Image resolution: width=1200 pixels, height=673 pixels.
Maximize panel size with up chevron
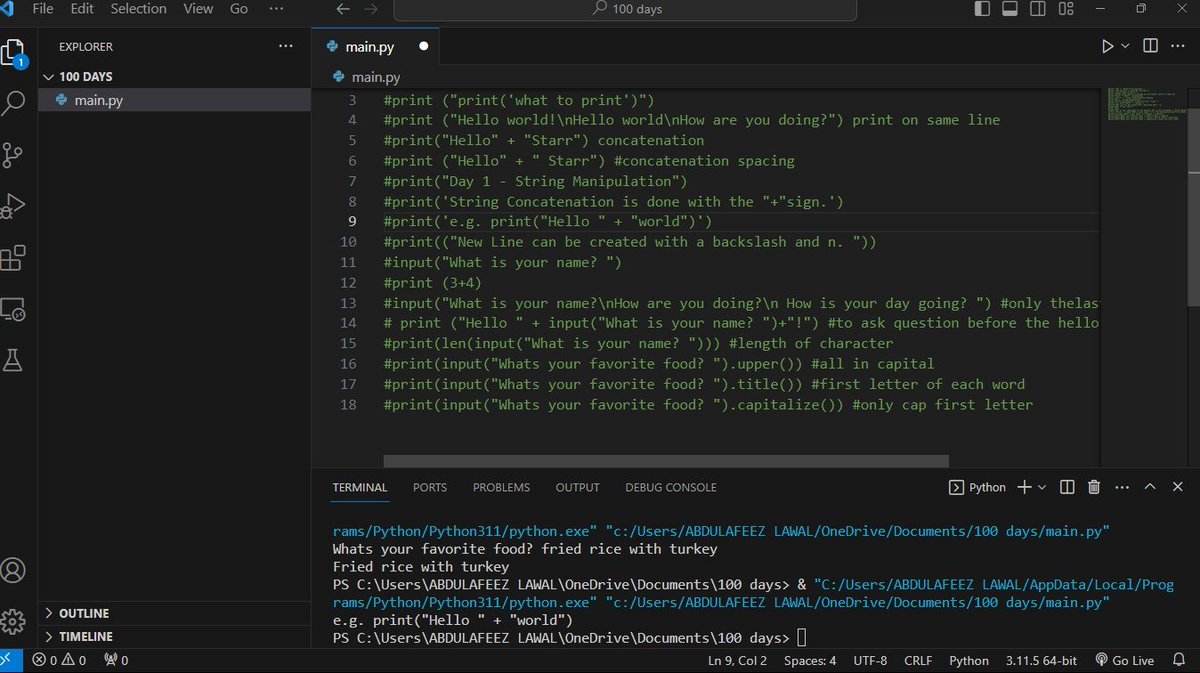click(x=1150, y=487)
